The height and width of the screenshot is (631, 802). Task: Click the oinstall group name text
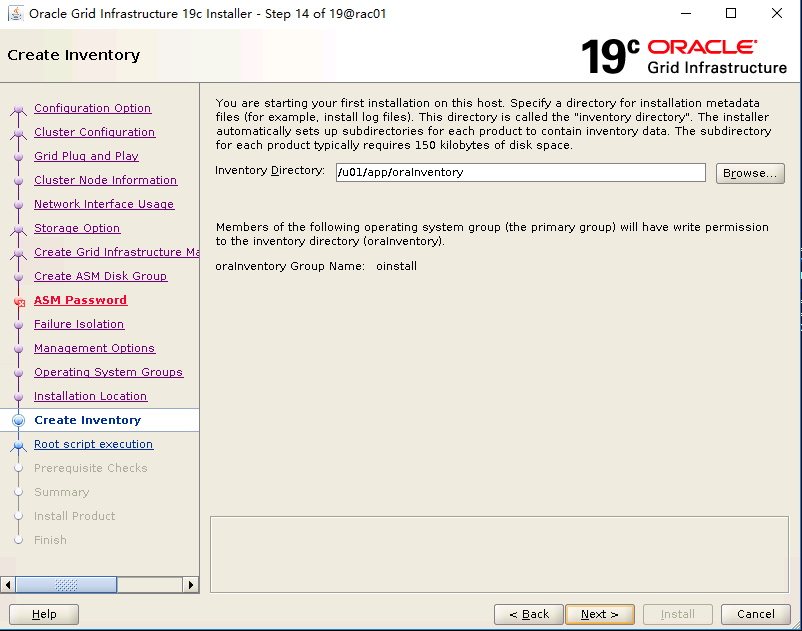[x=396, y=266]
